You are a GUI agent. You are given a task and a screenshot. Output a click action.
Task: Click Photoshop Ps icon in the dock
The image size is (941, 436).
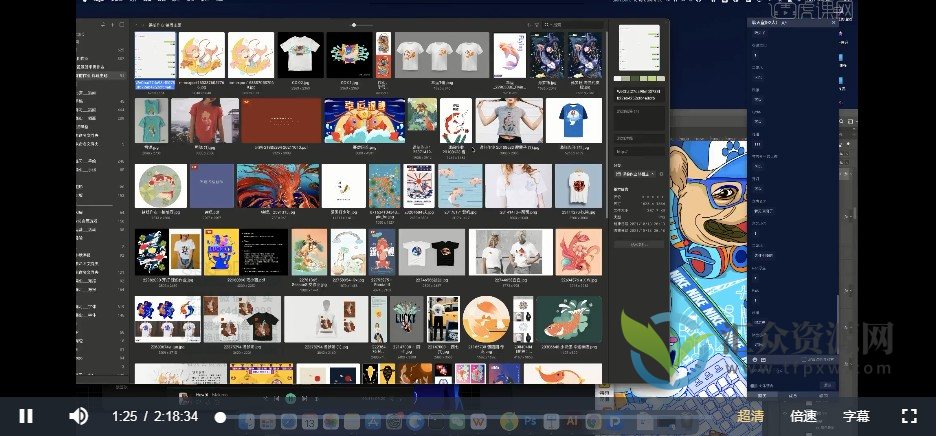531,422
